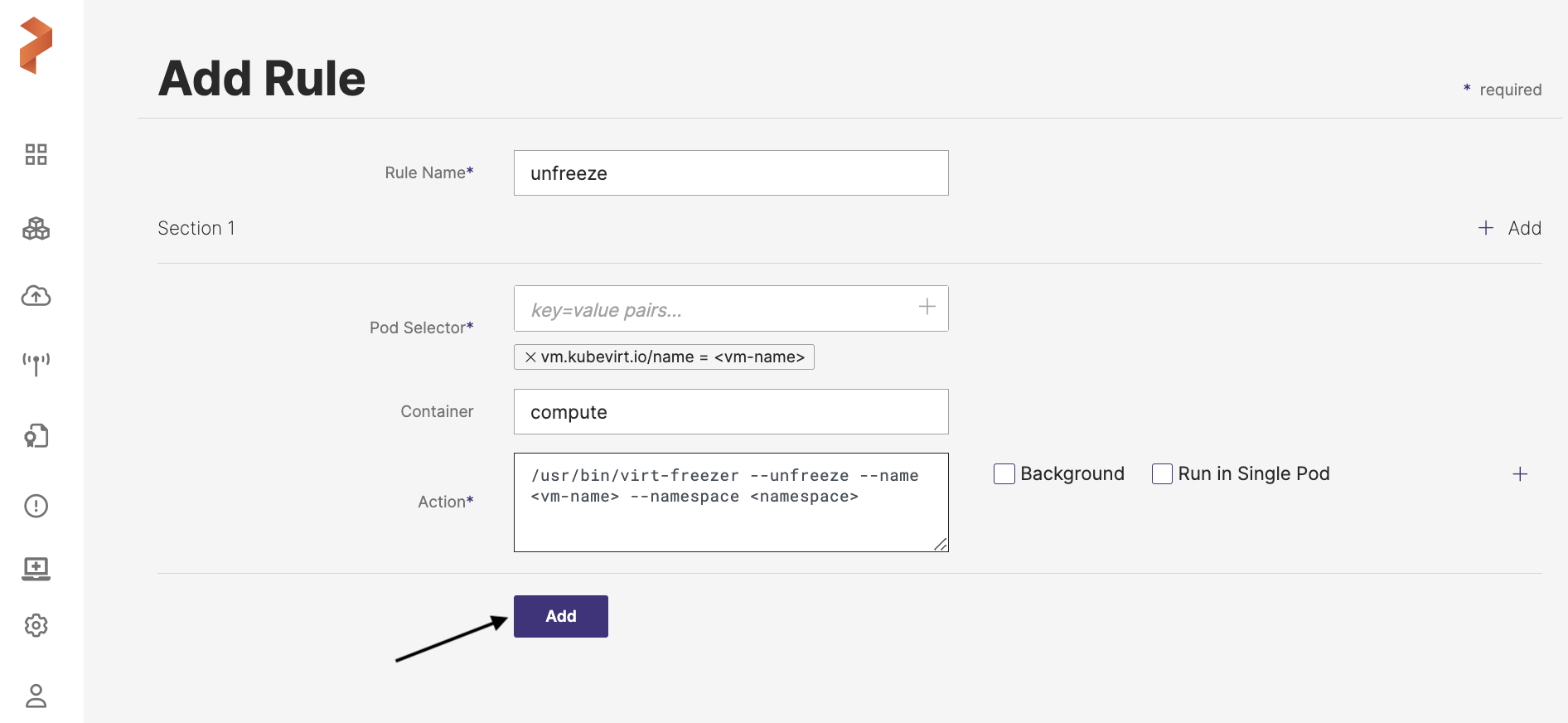Open the alerts exclamation icon

click(x=36, y=506)
